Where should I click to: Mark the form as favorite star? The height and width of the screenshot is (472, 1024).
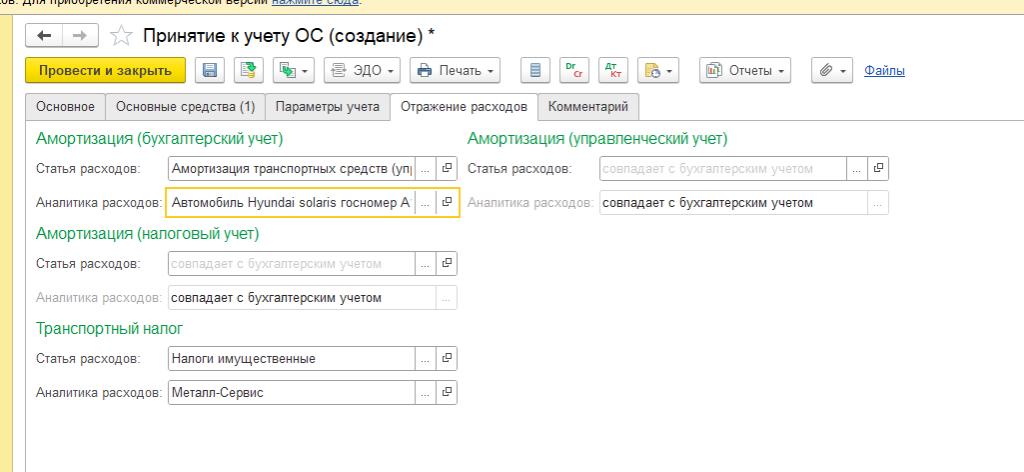(x=121, y=36)
